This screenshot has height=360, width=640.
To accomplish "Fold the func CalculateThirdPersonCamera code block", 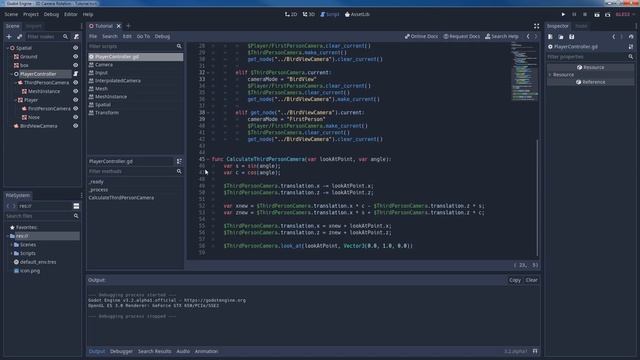I will [208, 159].
